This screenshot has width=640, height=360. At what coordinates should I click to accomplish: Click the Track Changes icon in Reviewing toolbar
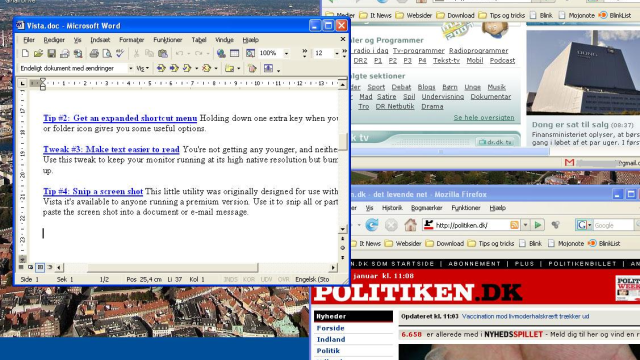pos(252,68)
